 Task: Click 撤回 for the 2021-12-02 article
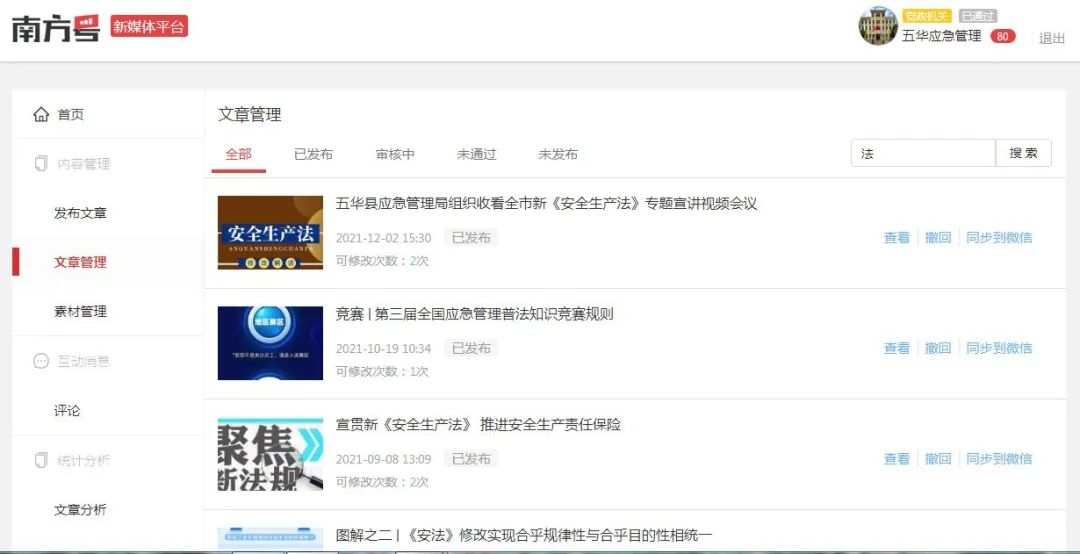click(938, 238)
